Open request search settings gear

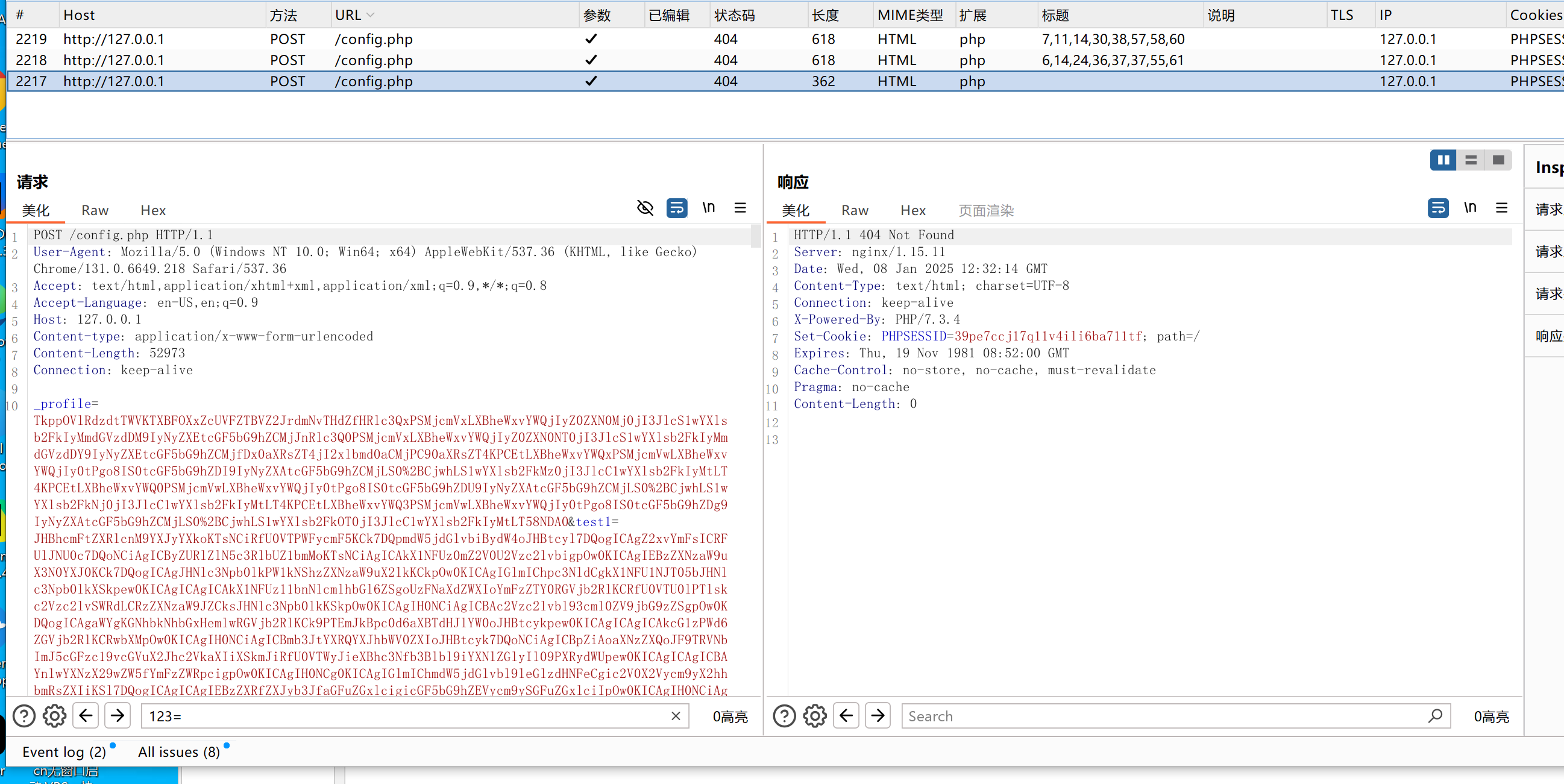click(x=55, y=716)
